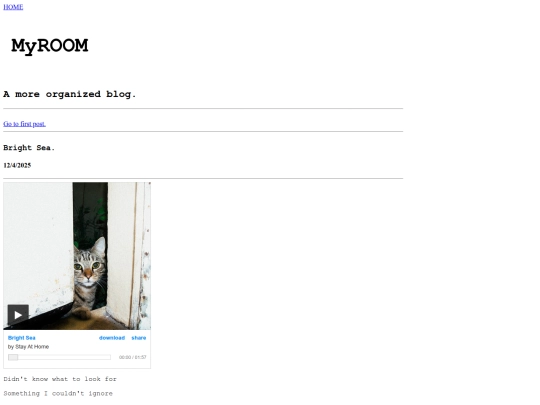Open the share option in the player
540x405 pixels.
click(x=139, y=338)
